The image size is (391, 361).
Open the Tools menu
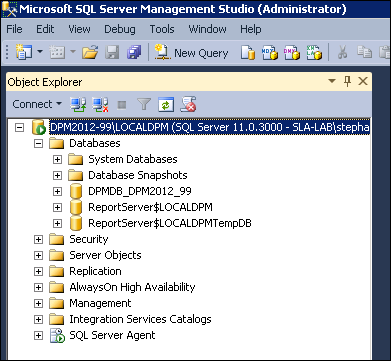[x=162, y=29]
